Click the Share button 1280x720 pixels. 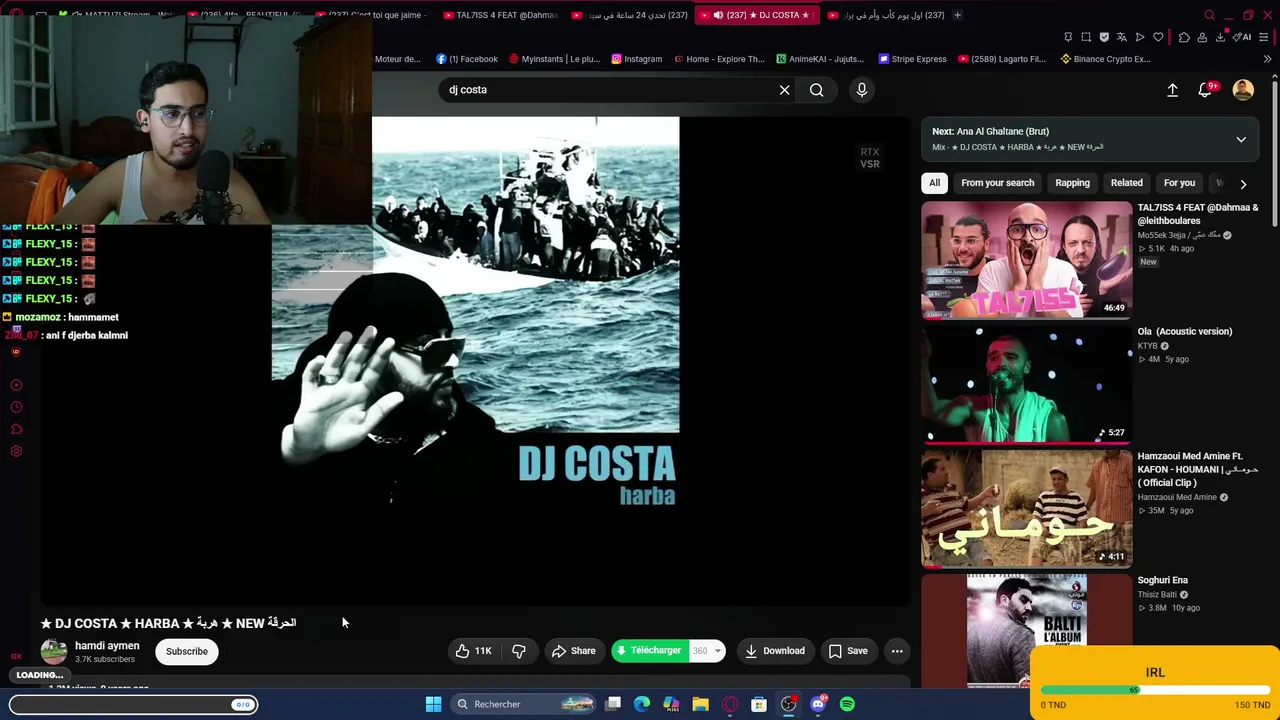(573, 651)
